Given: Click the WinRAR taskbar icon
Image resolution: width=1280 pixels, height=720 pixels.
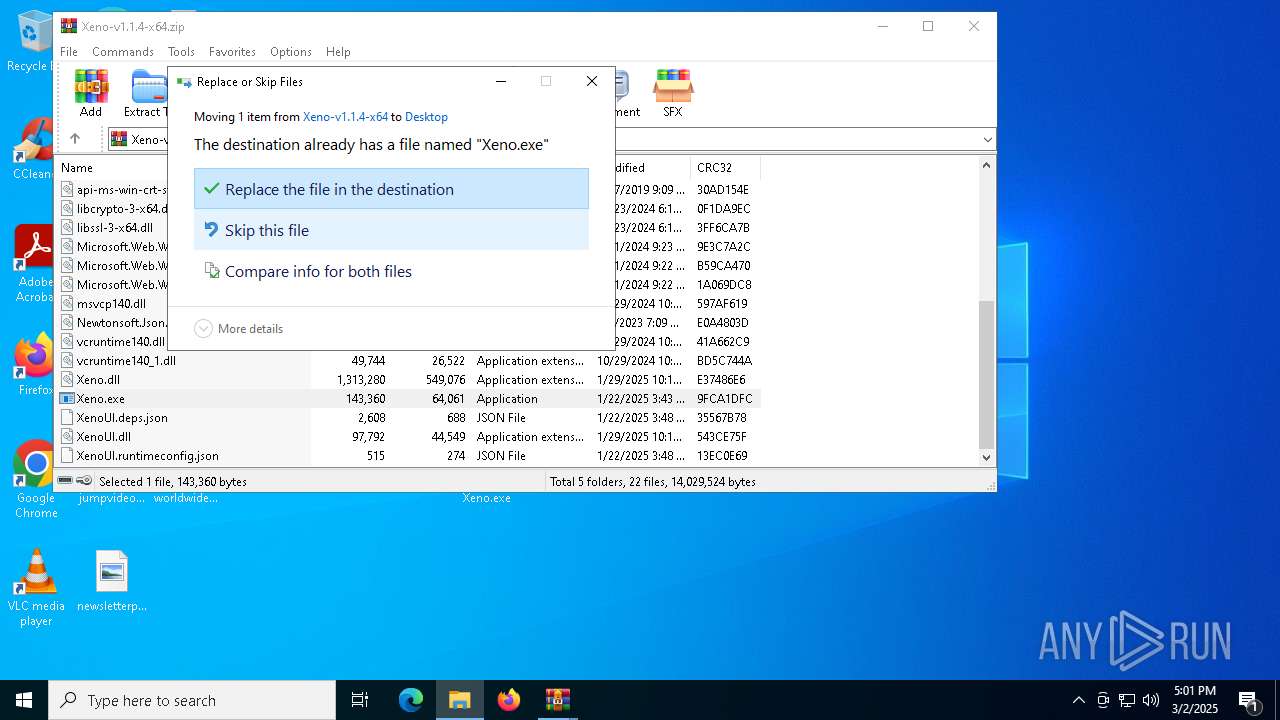Looking at the screenshot, I should (x=557, y=700).
